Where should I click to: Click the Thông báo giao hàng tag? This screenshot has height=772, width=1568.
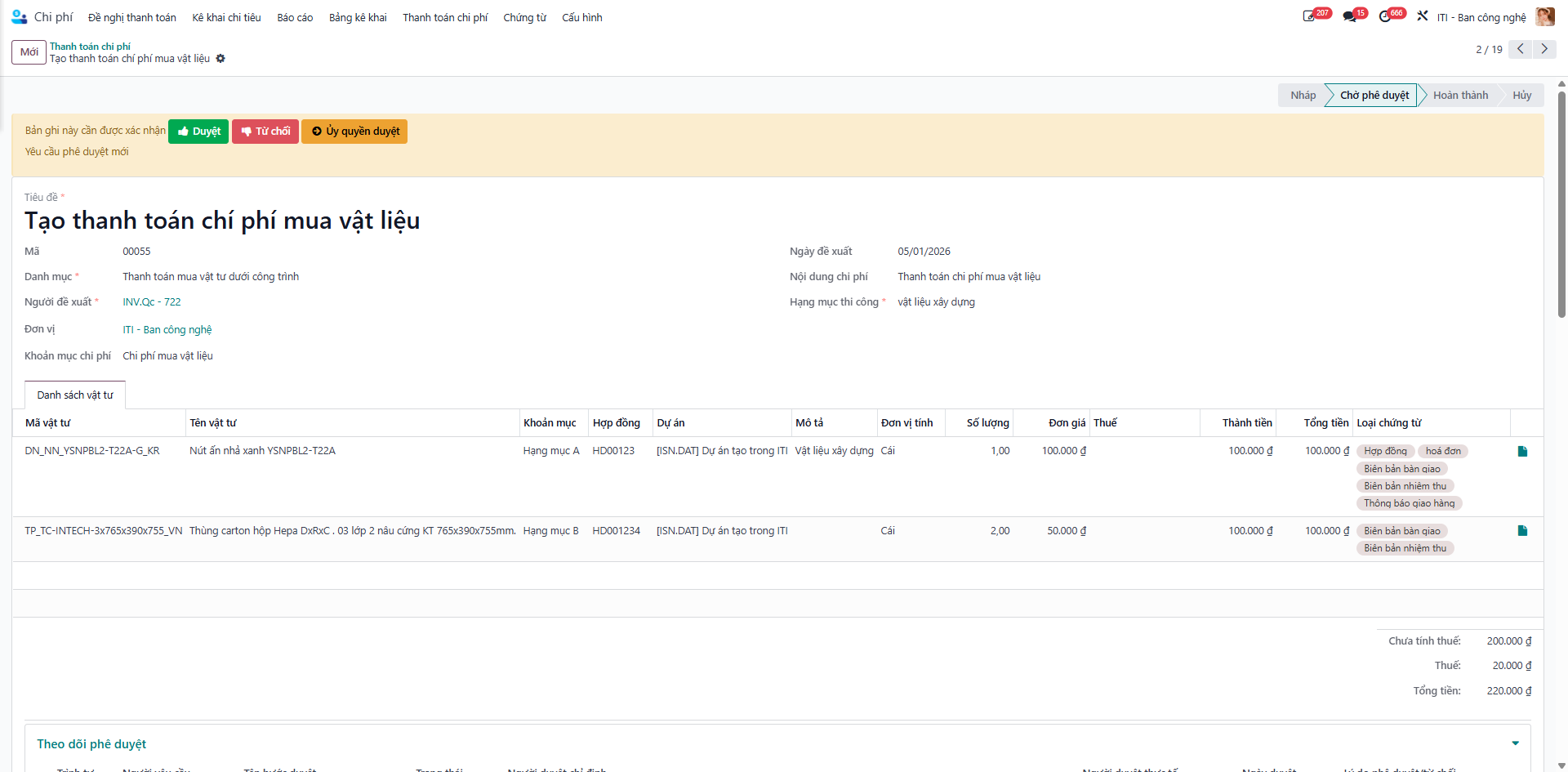click(x=1409, y=503)
